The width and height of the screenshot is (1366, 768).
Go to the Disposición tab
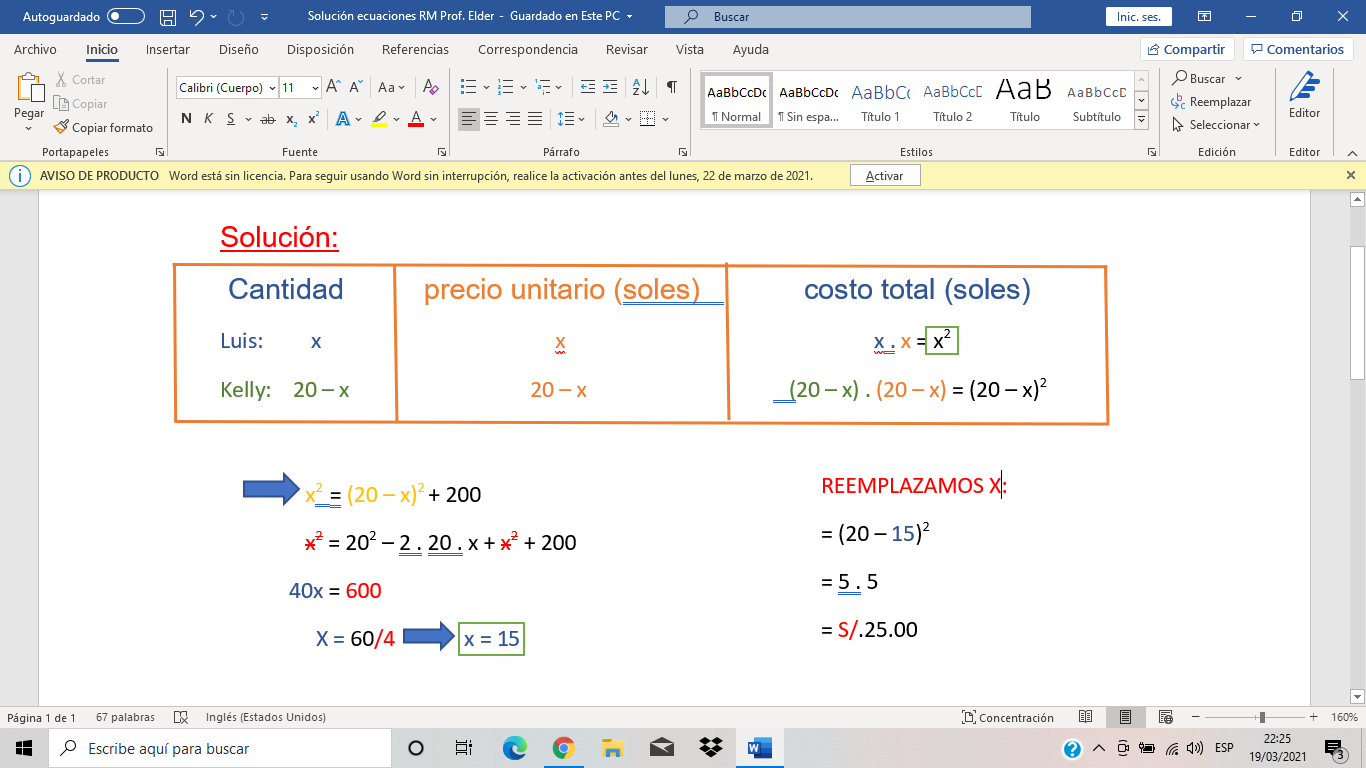(320, 49)
